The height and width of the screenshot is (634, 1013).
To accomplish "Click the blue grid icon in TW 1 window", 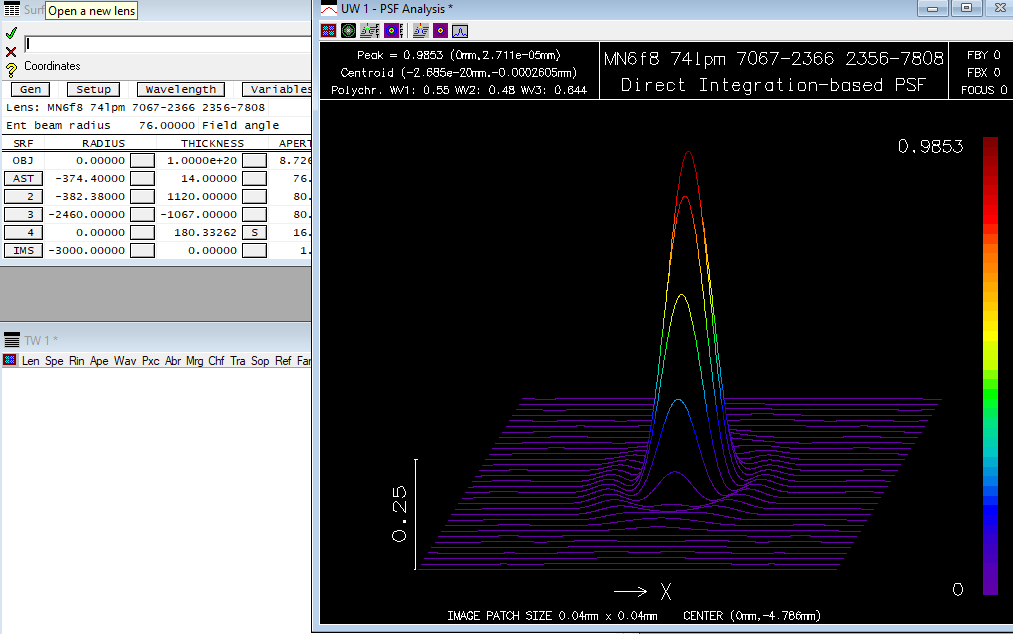I will (10, 360).
